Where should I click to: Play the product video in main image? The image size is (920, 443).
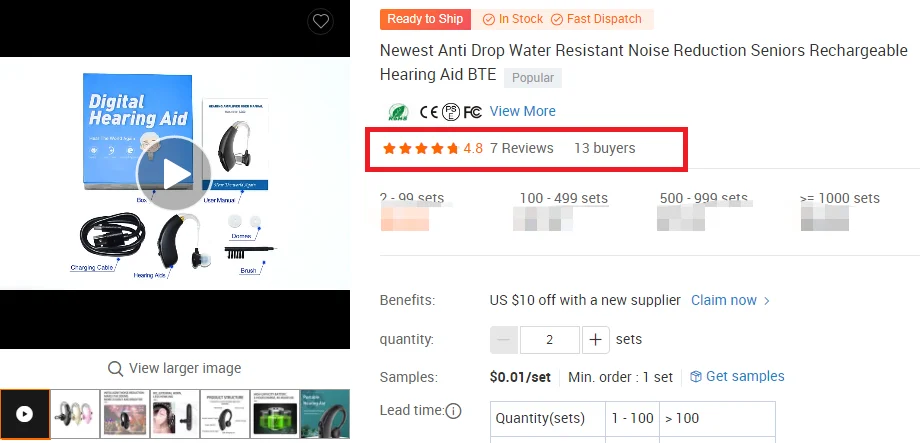[176, 174]
